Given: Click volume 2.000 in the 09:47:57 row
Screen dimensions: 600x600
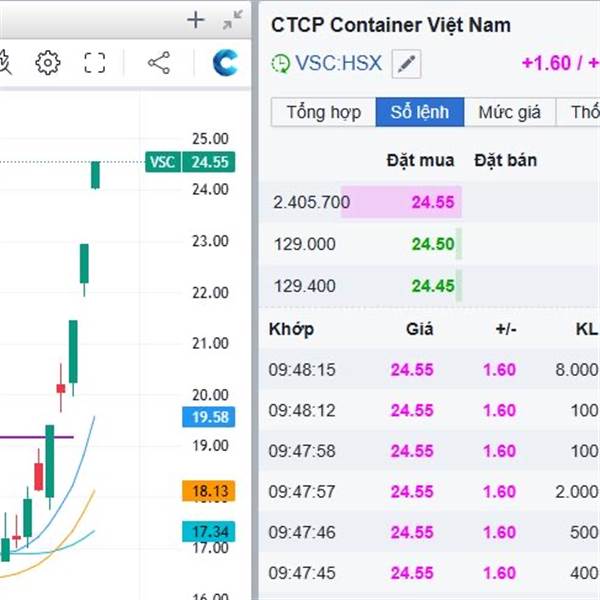Looking at the screenshot, I should tap(577, 491).
